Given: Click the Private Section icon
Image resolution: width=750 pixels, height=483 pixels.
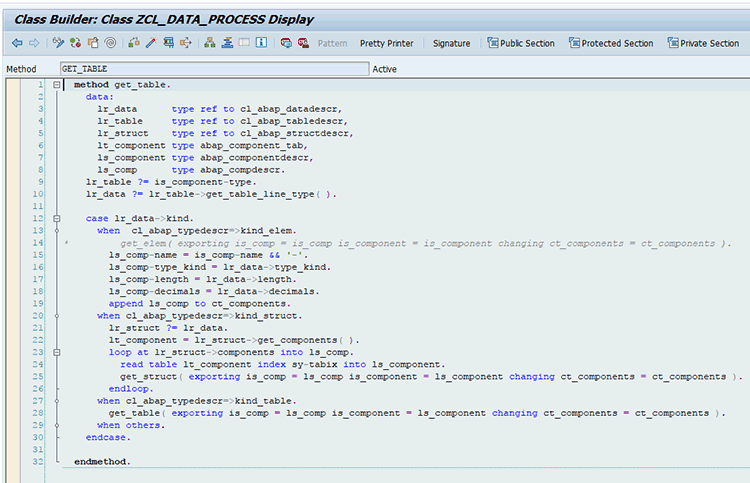Looking at the screenshot, I should 673,43.
